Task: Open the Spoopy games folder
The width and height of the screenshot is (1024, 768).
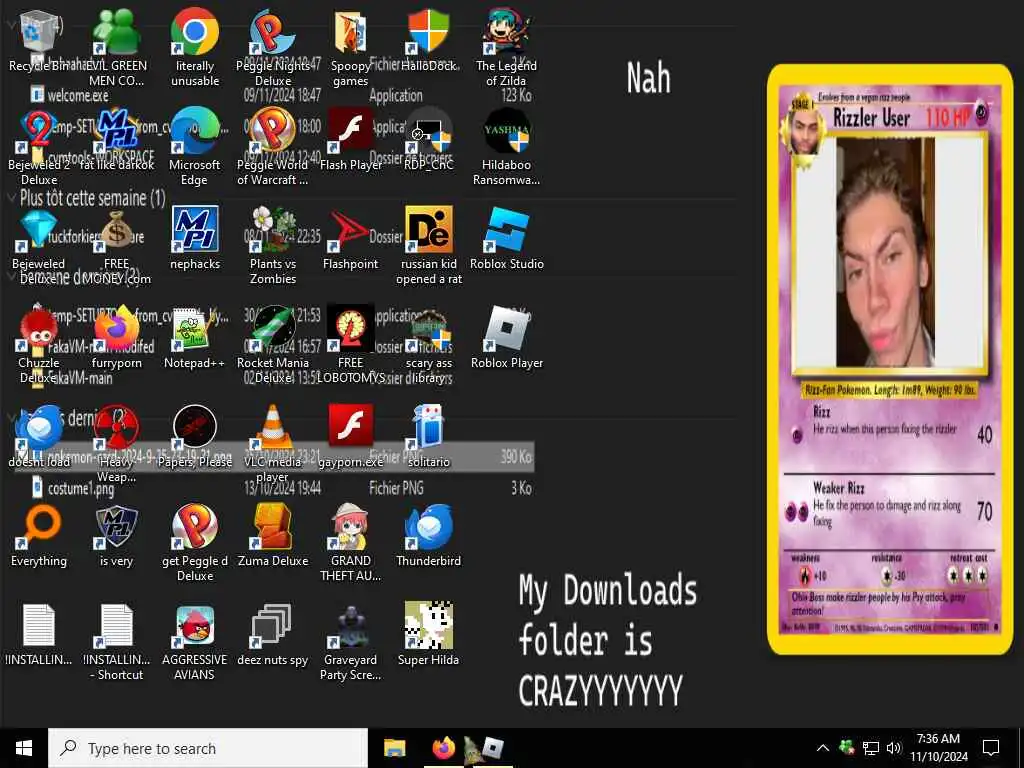Action: [351, 33]
